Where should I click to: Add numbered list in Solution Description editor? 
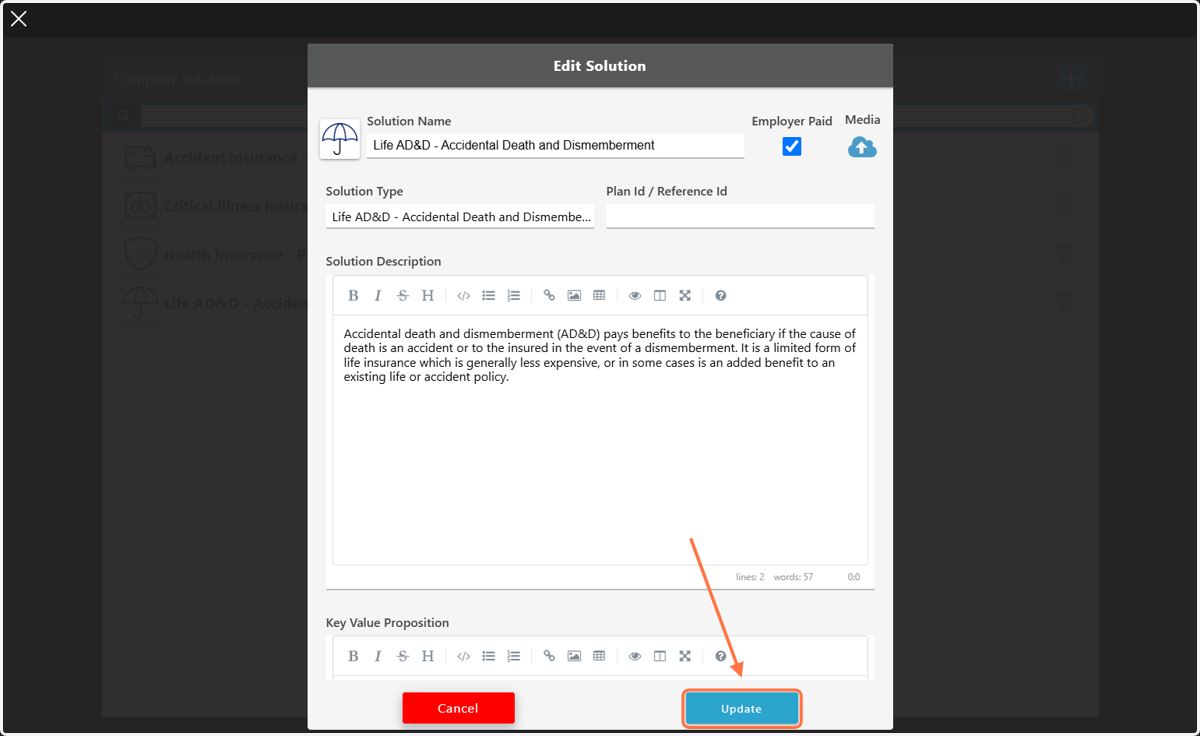pyautogui.click(x=514, y=295)
